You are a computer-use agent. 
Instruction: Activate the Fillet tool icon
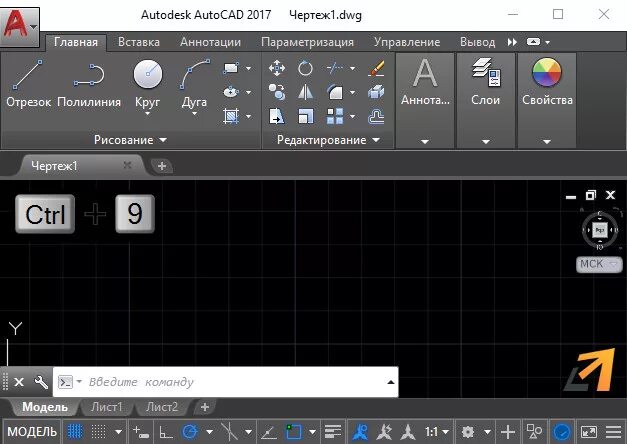click(335, 92)
